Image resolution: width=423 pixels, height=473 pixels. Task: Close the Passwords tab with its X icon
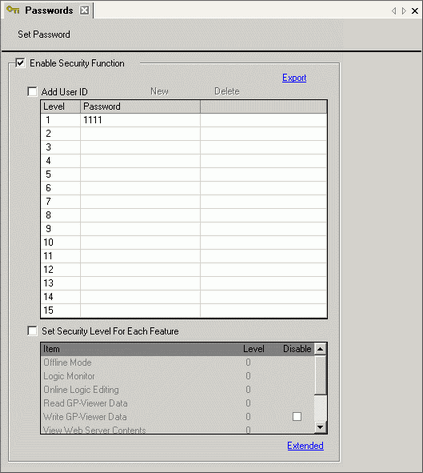coord(85,10)
